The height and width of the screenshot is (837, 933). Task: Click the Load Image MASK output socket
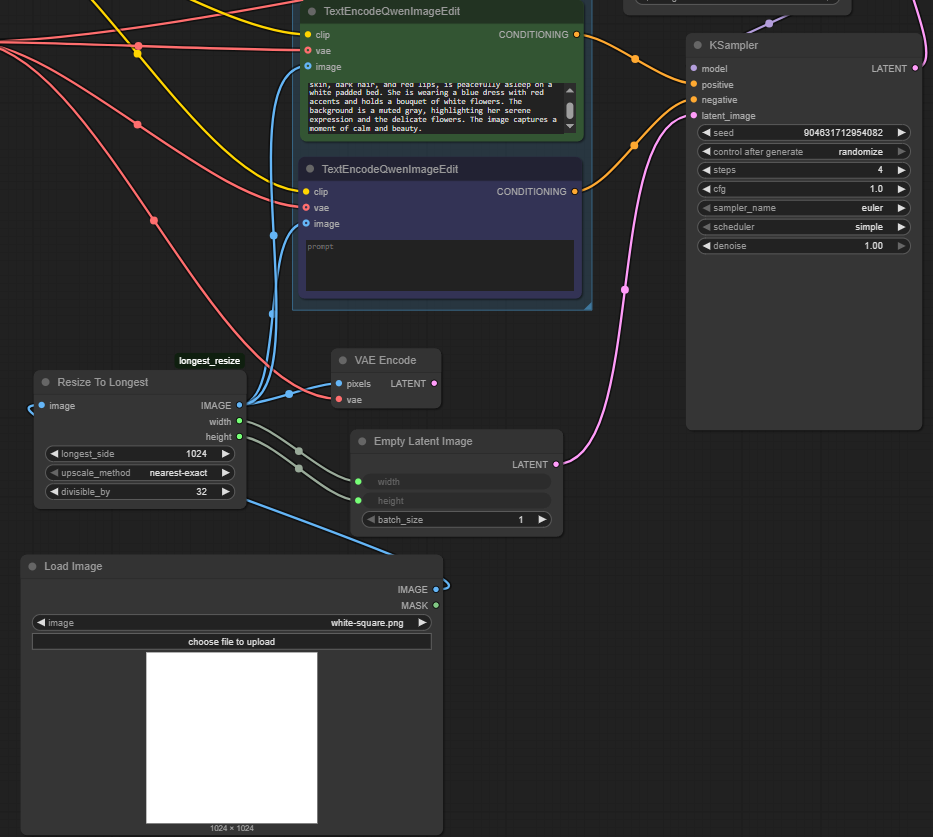pos(436,606)
